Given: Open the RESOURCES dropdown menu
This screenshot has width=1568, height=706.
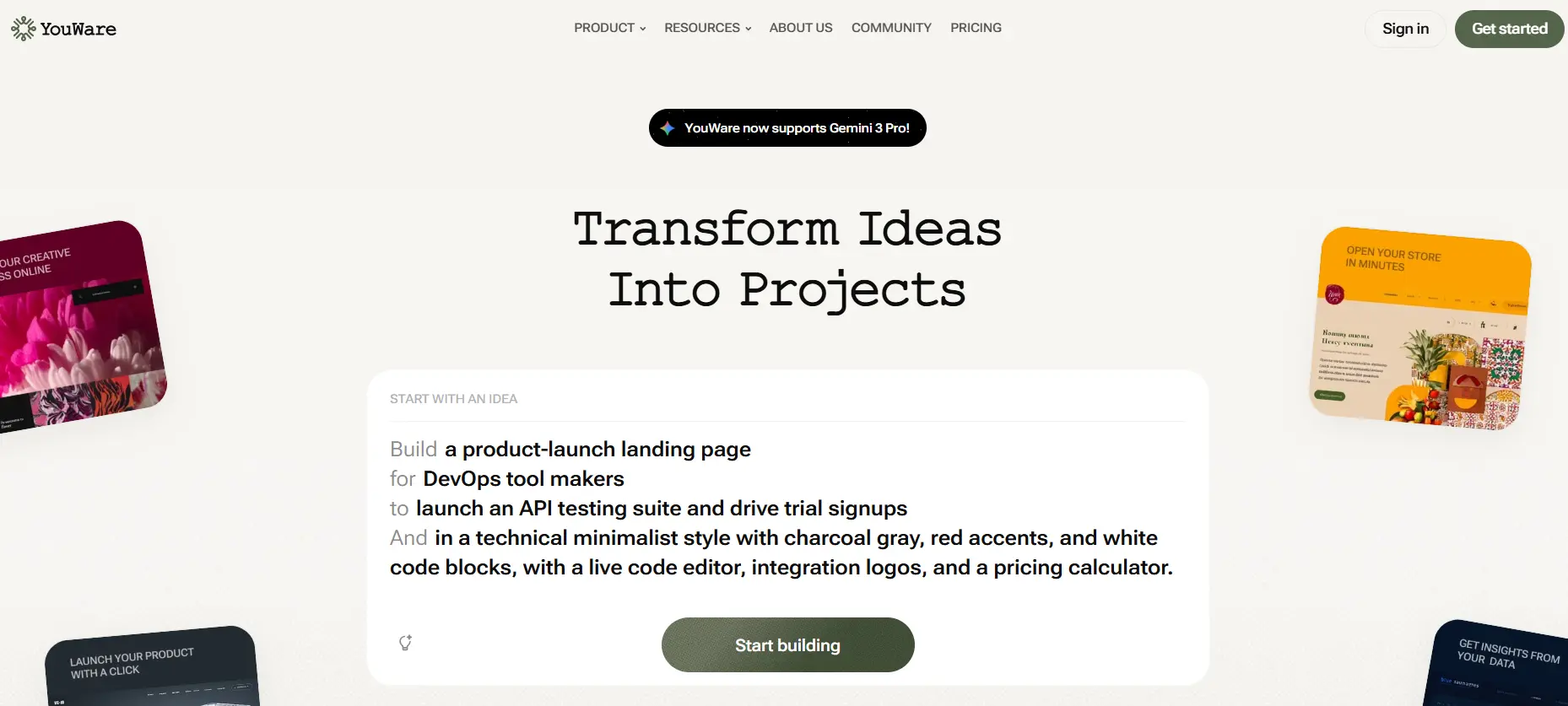Looking at the screenshot, I should (x=707, y=28).
